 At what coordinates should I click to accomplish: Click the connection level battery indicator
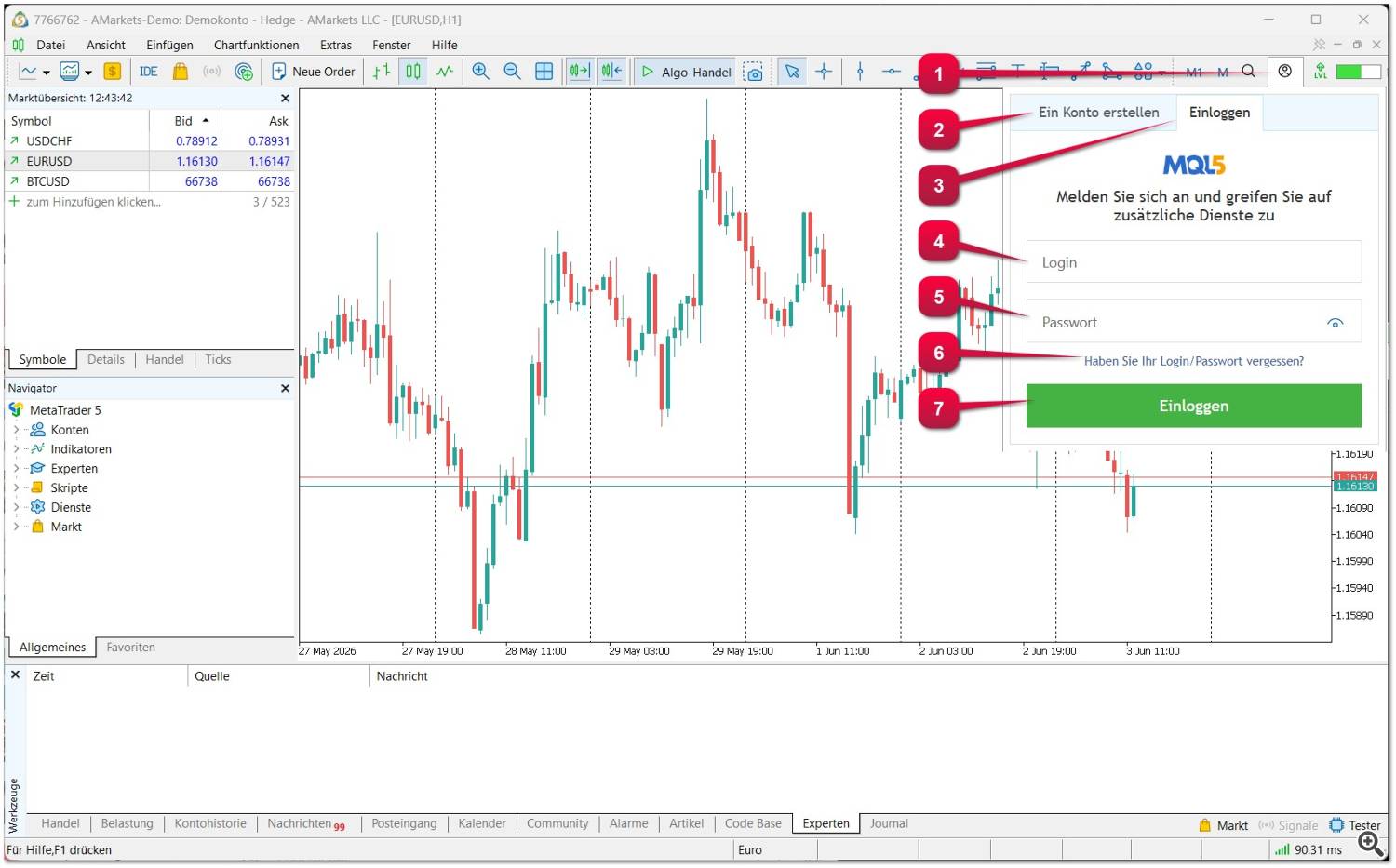(1357, 72)
